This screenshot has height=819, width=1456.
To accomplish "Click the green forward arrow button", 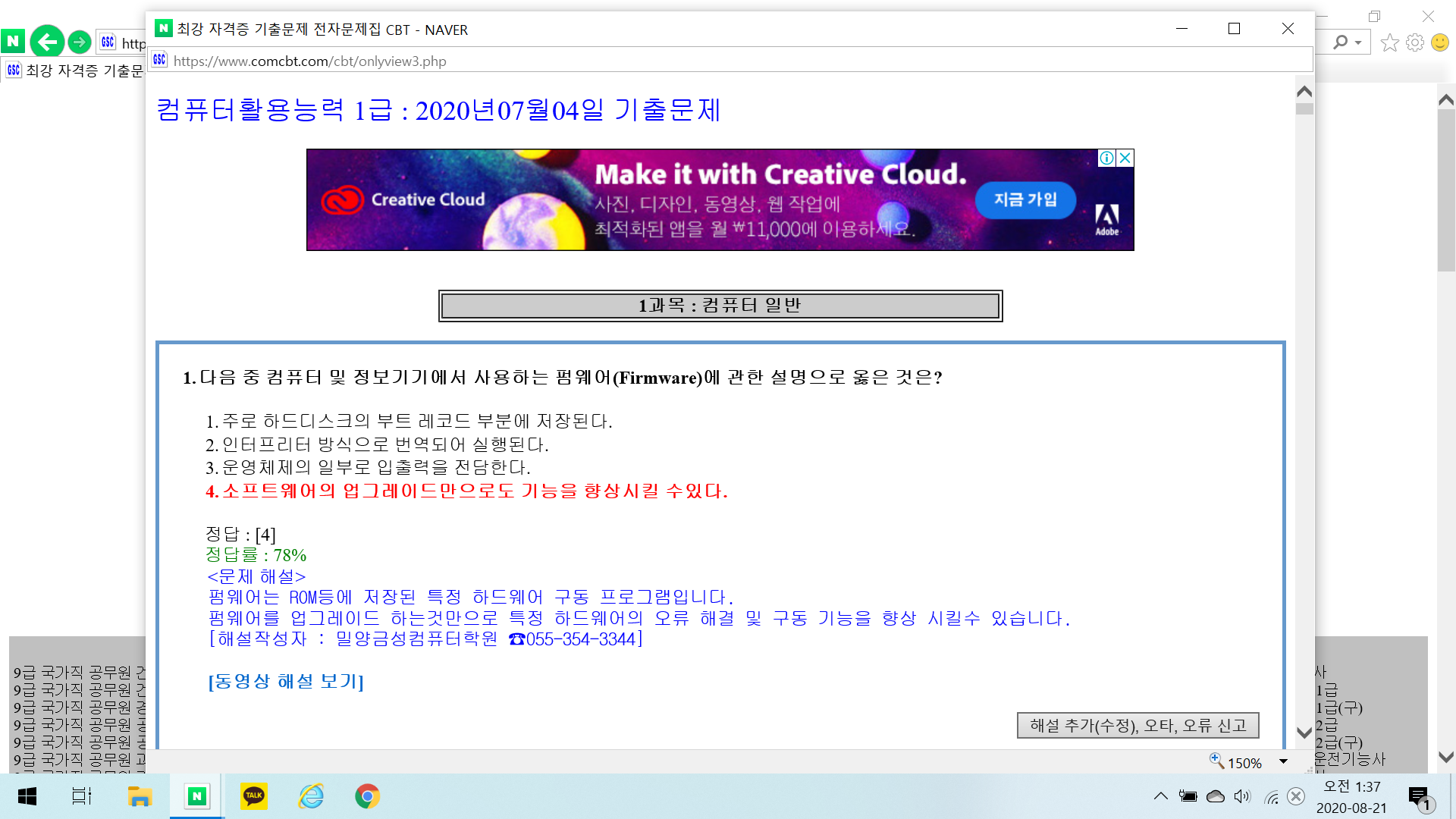I will tap(79, 42).
